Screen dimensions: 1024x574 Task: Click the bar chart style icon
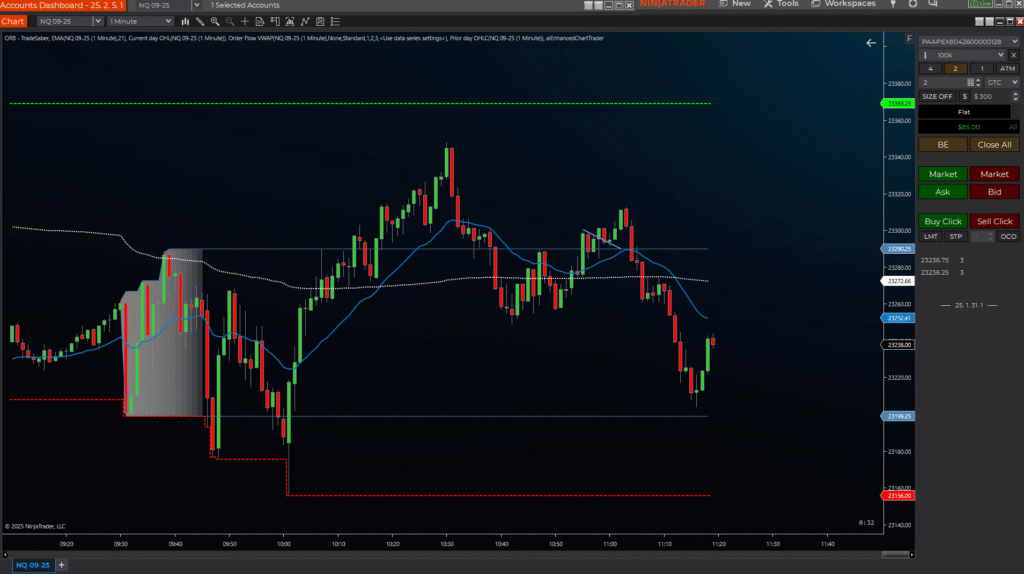186,21
